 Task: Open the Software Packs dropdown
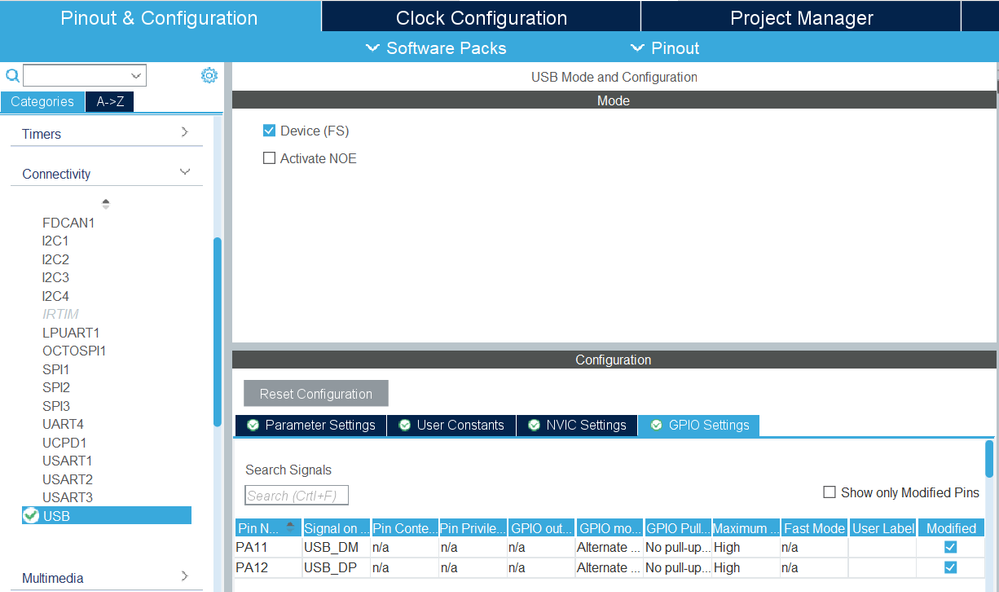pyautogui.click(x=436, y=48)
